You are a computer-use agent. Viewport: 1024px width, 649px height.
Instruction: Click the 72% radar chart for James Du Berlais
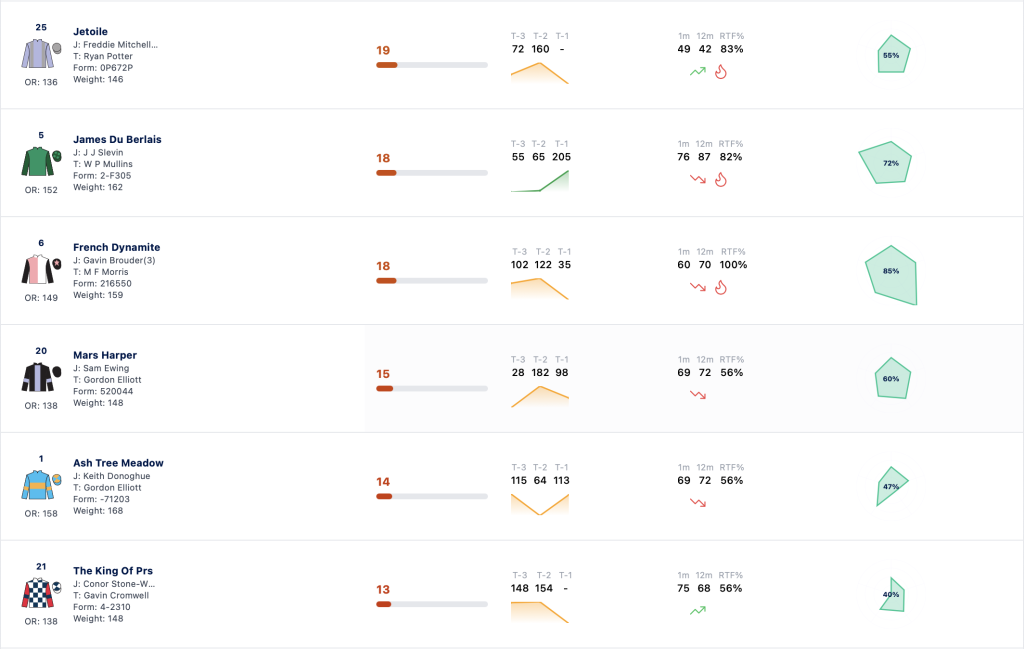coord(886,163)
